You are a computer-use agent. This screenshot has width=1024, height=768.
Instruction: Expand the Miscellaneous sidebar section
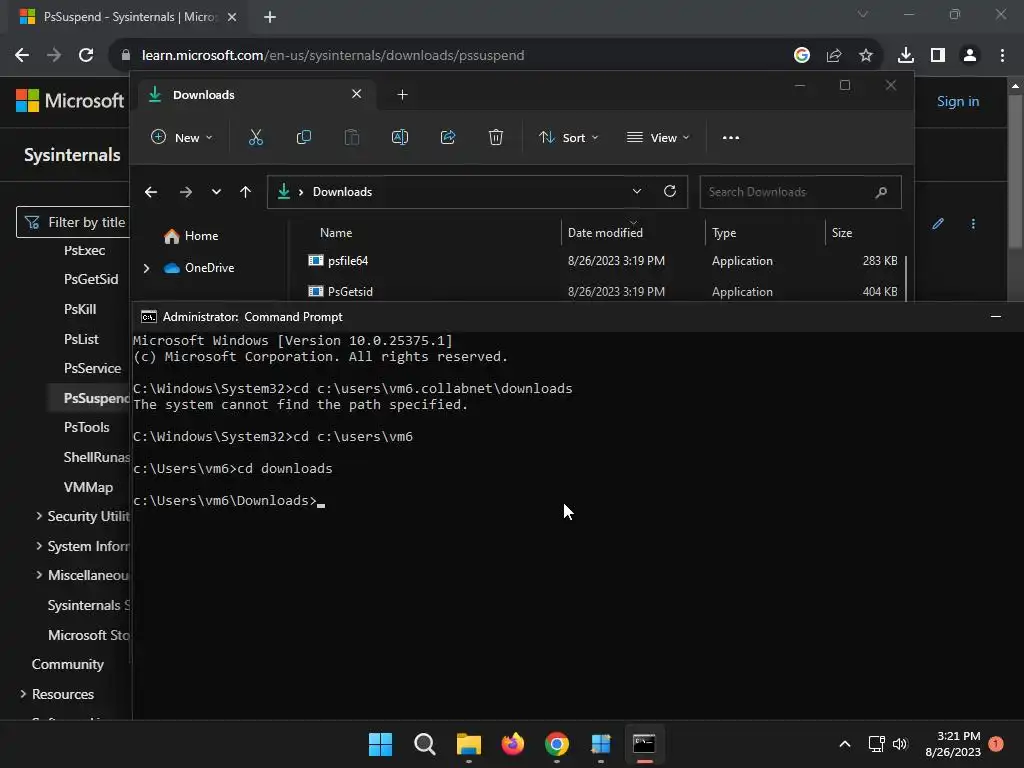click(39, 575)
